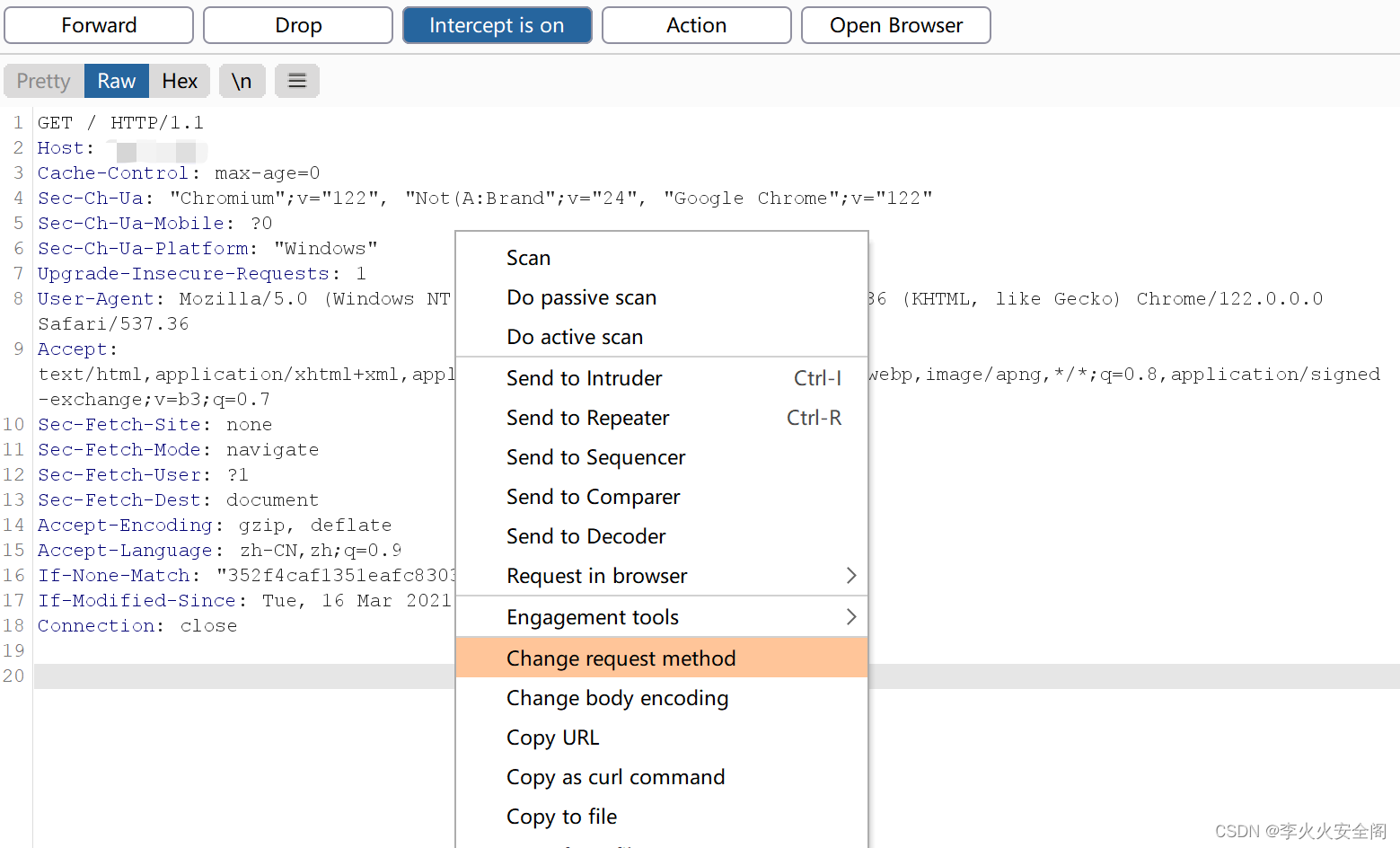This screenshot has height=848, width=1400.
Task: Click the Accept-Encoding header line
Action: click(215, 526)
